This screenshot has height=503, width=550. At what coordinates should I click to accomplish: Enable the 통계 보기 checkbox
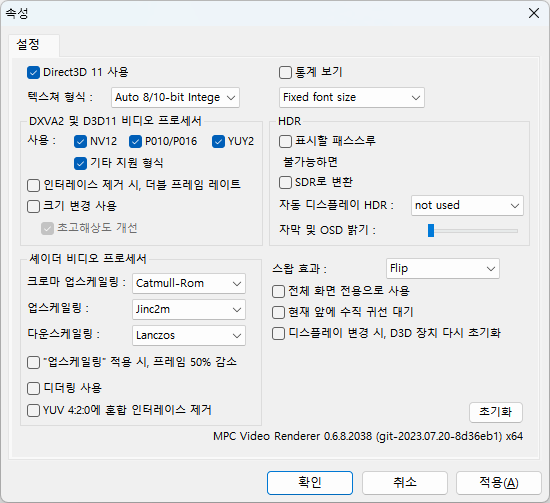point(285,73)
